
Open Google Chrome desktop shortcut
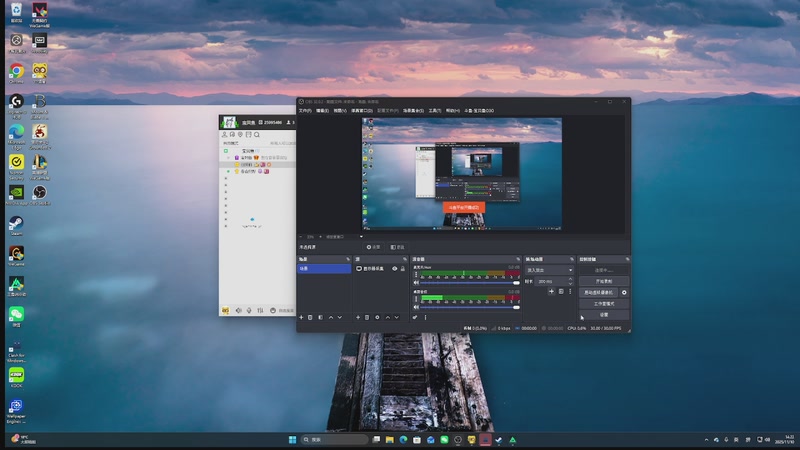[x=16, y=73]
